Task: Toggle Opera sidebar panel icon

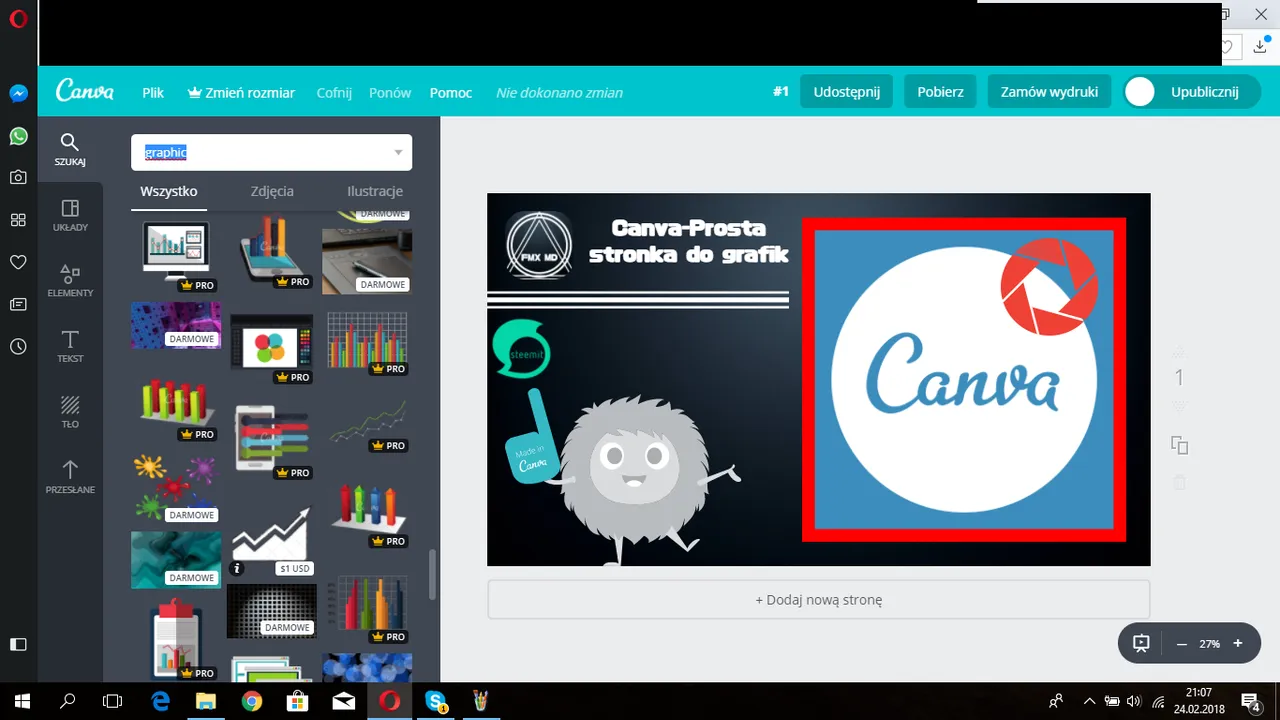Action: [18, 644]
